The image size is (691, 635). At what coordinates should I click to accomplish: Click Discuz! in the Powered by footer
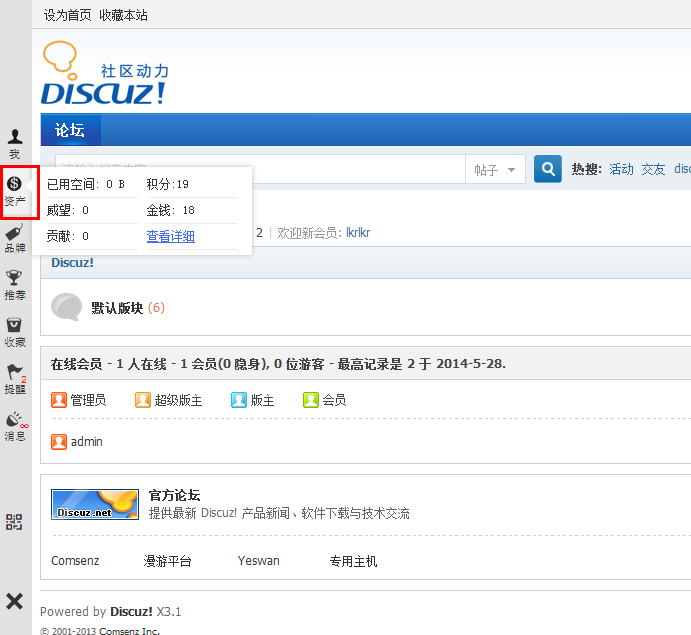tap(131, 612)
